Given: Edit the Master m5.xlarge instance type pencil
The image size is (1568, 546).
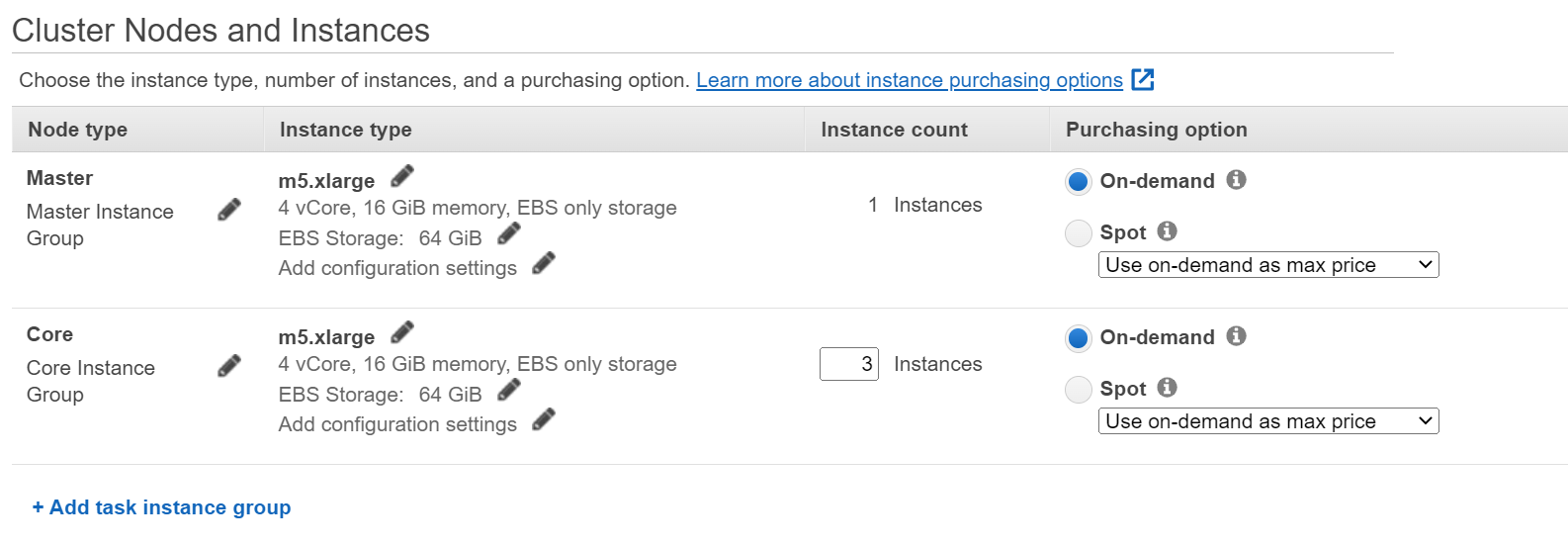Looking at the screenshot, I should 402,176.
